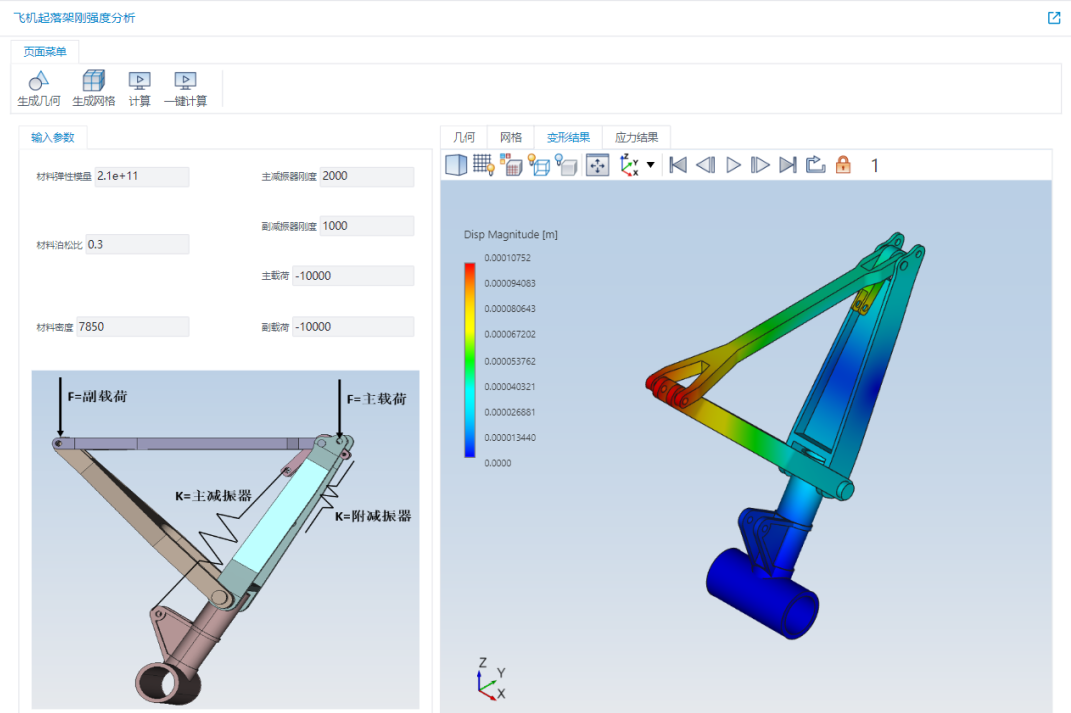Toggle mesh grid display with lightbulb
Viewport: 1071px width, 713px height.
[x=484, y=165]
